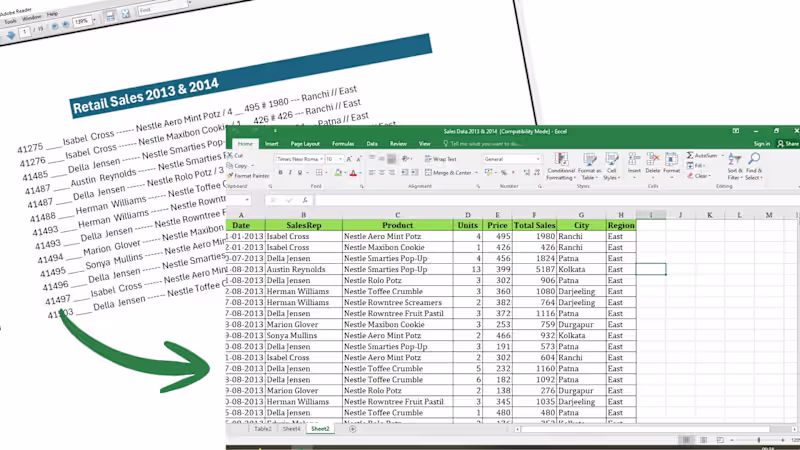The image size is (800, 450).
Task: Add a new sheet with plus button
Action: tap(353, 429)
